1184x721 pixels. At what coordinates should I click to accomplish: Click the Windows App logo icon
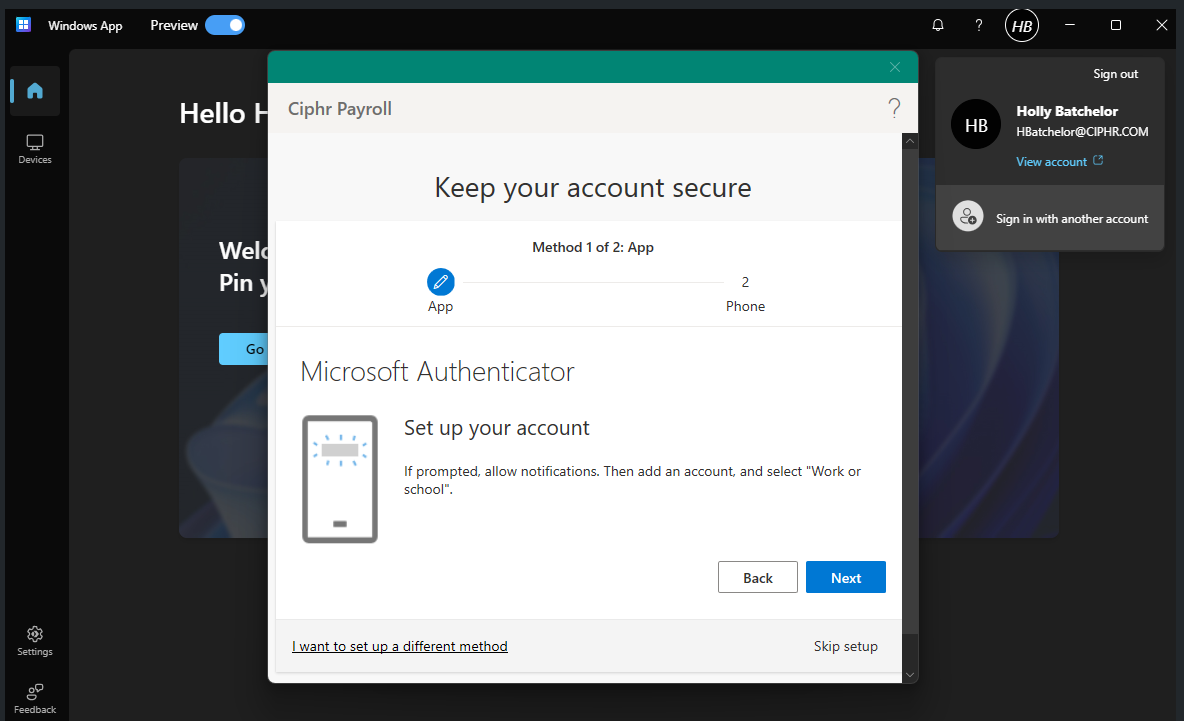[x=23, y=25]
